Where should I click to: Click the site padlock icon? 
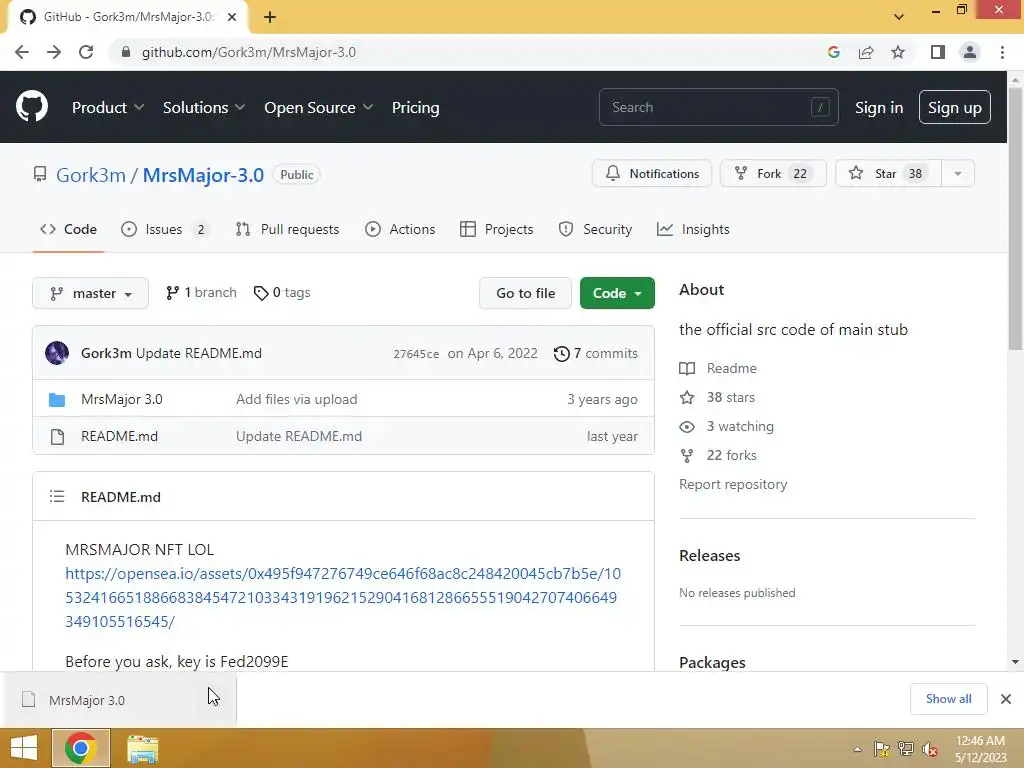pos(126,52)
